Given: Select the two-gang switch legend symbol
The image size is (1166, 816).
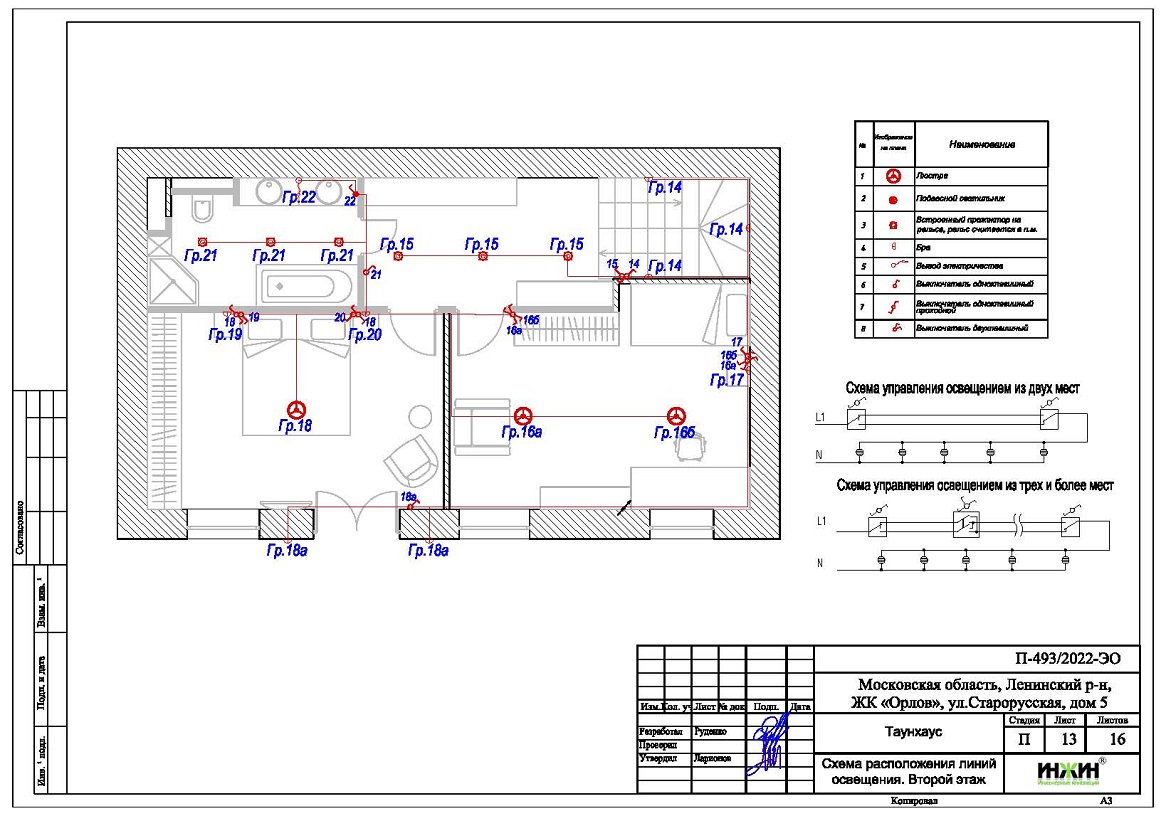Looking at the screenshot, I should tap(892, 328).
